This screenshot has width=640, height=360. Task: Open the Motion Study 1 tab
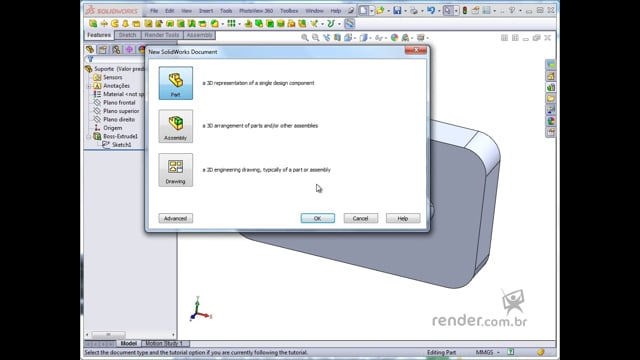pos(164,343)
